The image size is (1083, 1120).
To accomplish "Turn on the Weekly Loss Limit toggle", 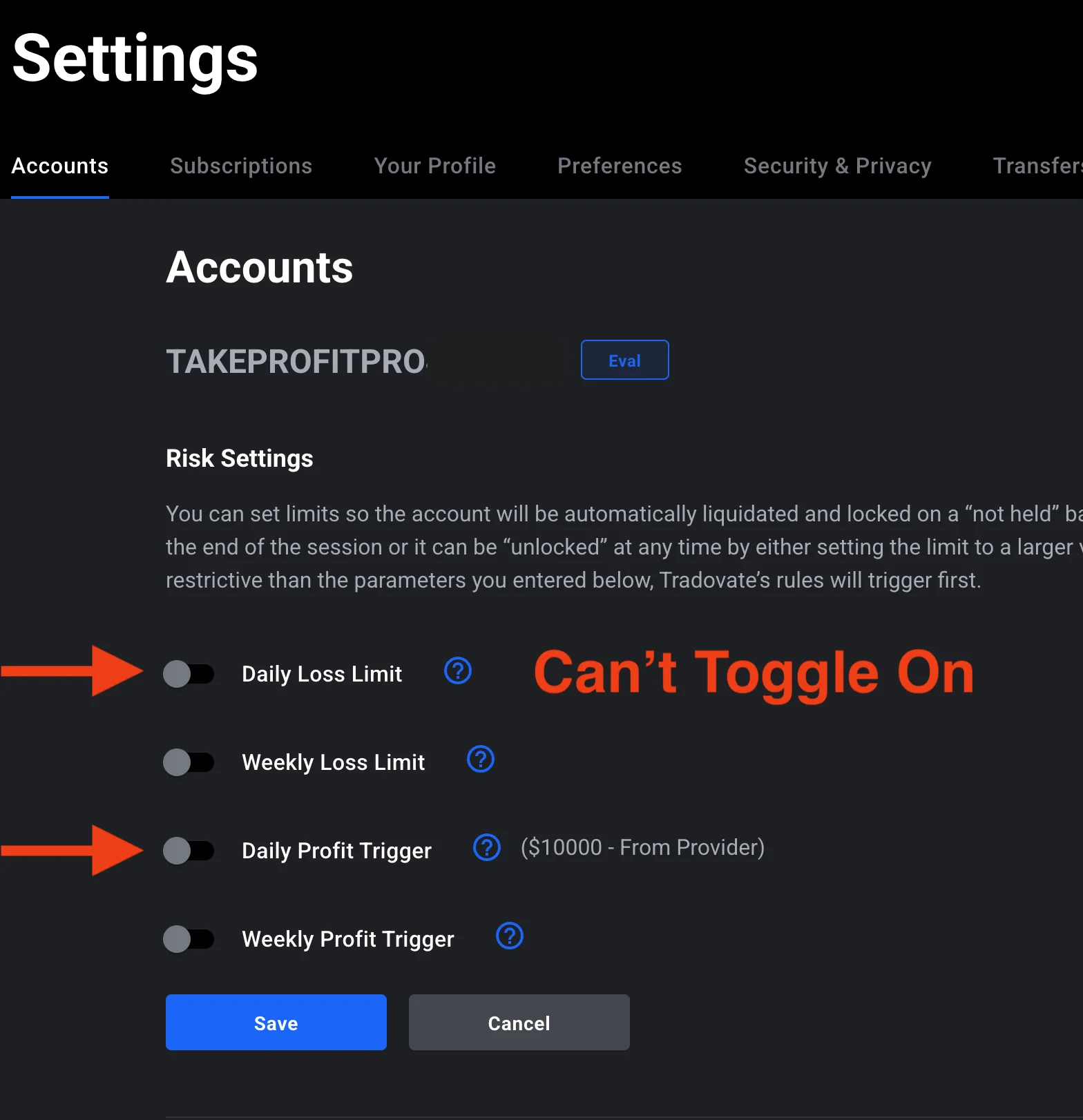I will [189, 762].
